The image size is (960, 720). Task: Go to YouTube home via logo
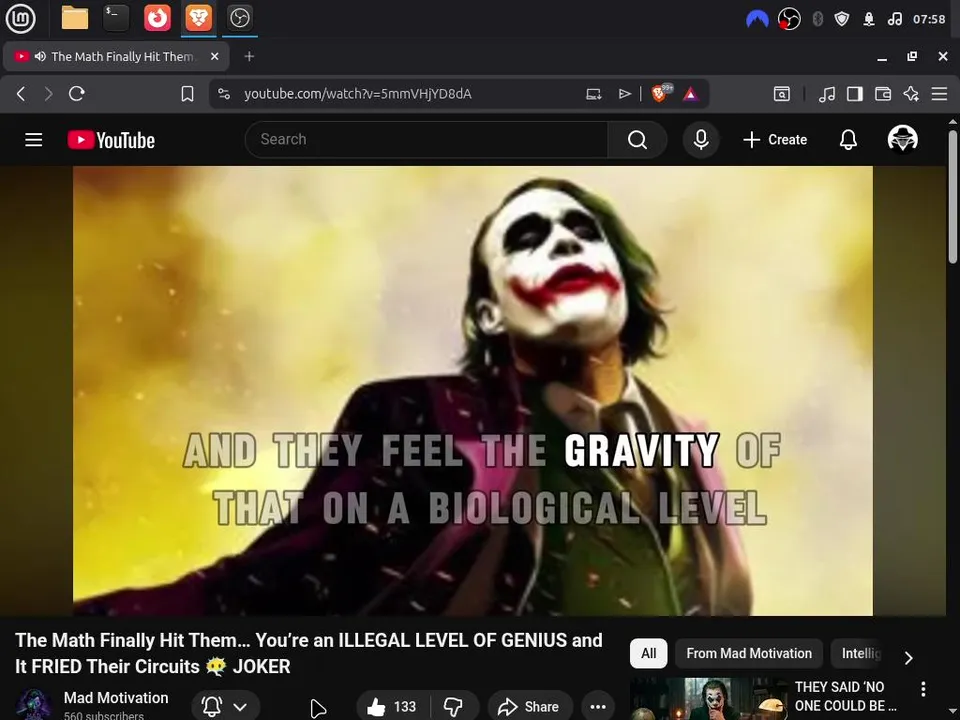[x=111, y=140]
